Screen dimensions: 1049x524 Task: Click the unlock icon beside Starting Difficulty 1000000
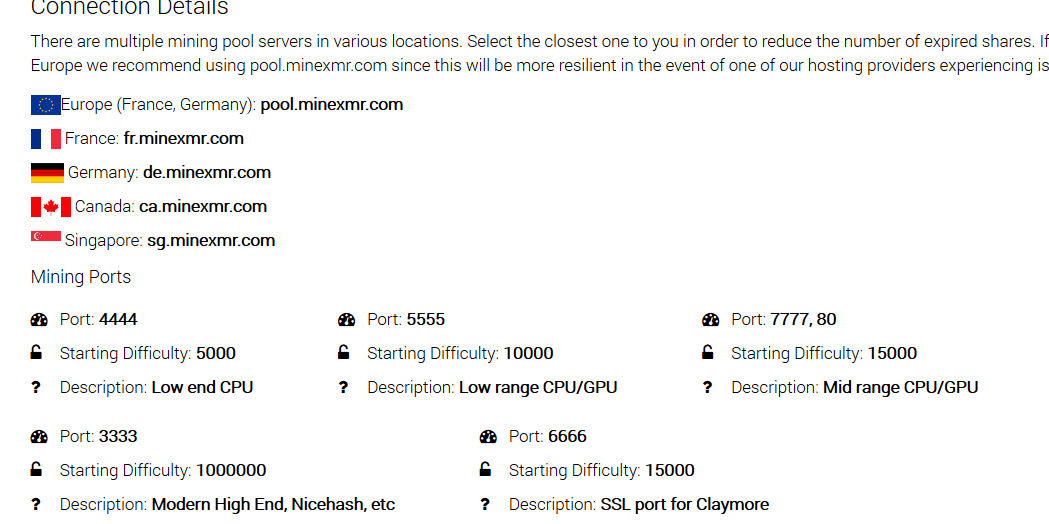click(37, 470)
